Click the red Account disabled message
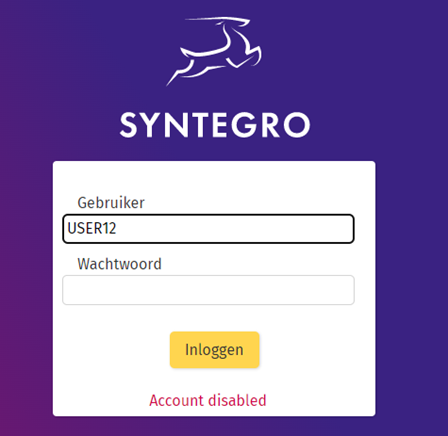The width and height of the screenshot is (448, 436). click(x=208, y=400)
